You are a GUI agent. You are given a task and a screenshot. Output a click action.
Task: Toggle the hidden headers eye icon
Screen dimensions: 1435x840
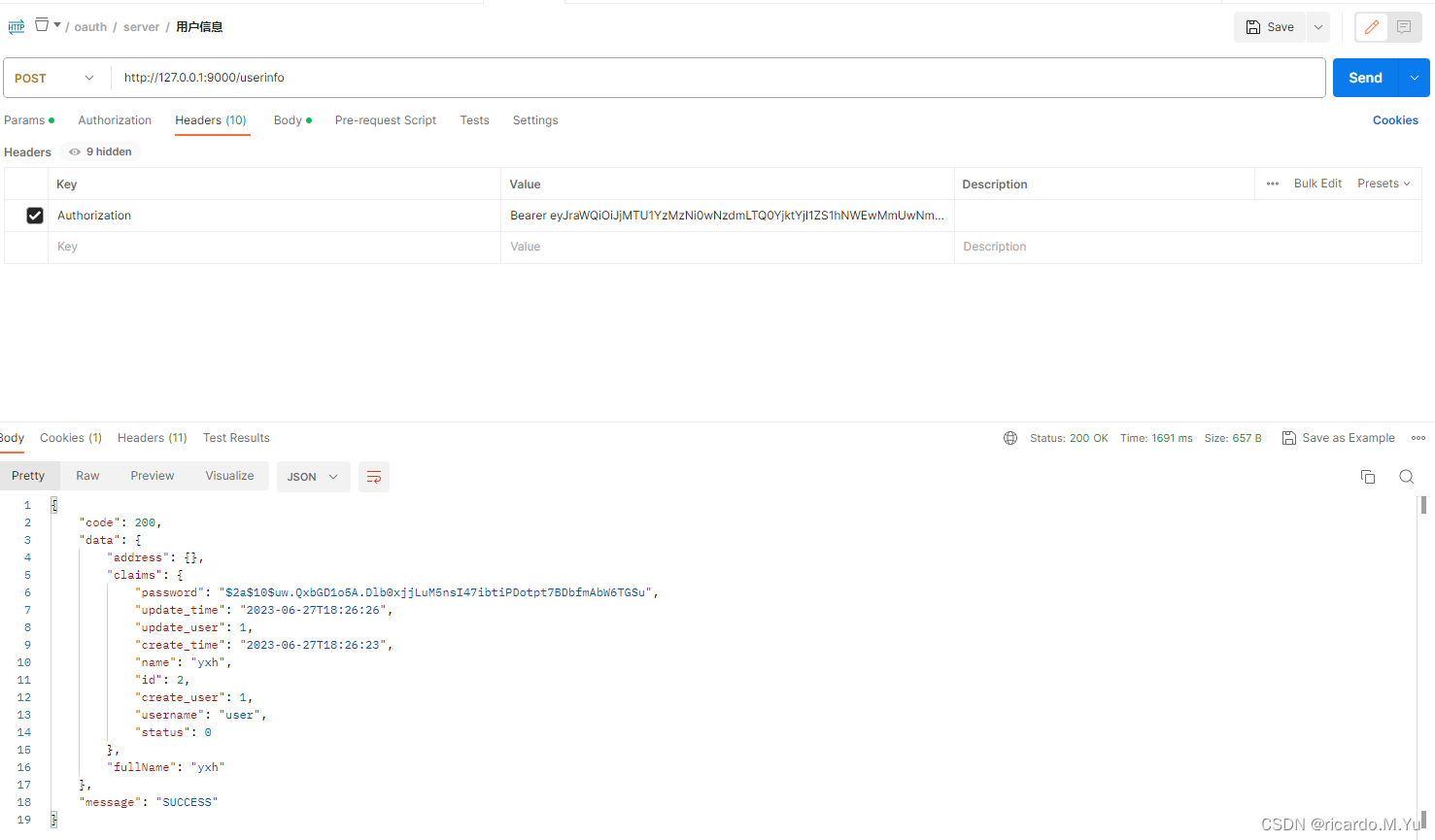[x=75, y=151]
